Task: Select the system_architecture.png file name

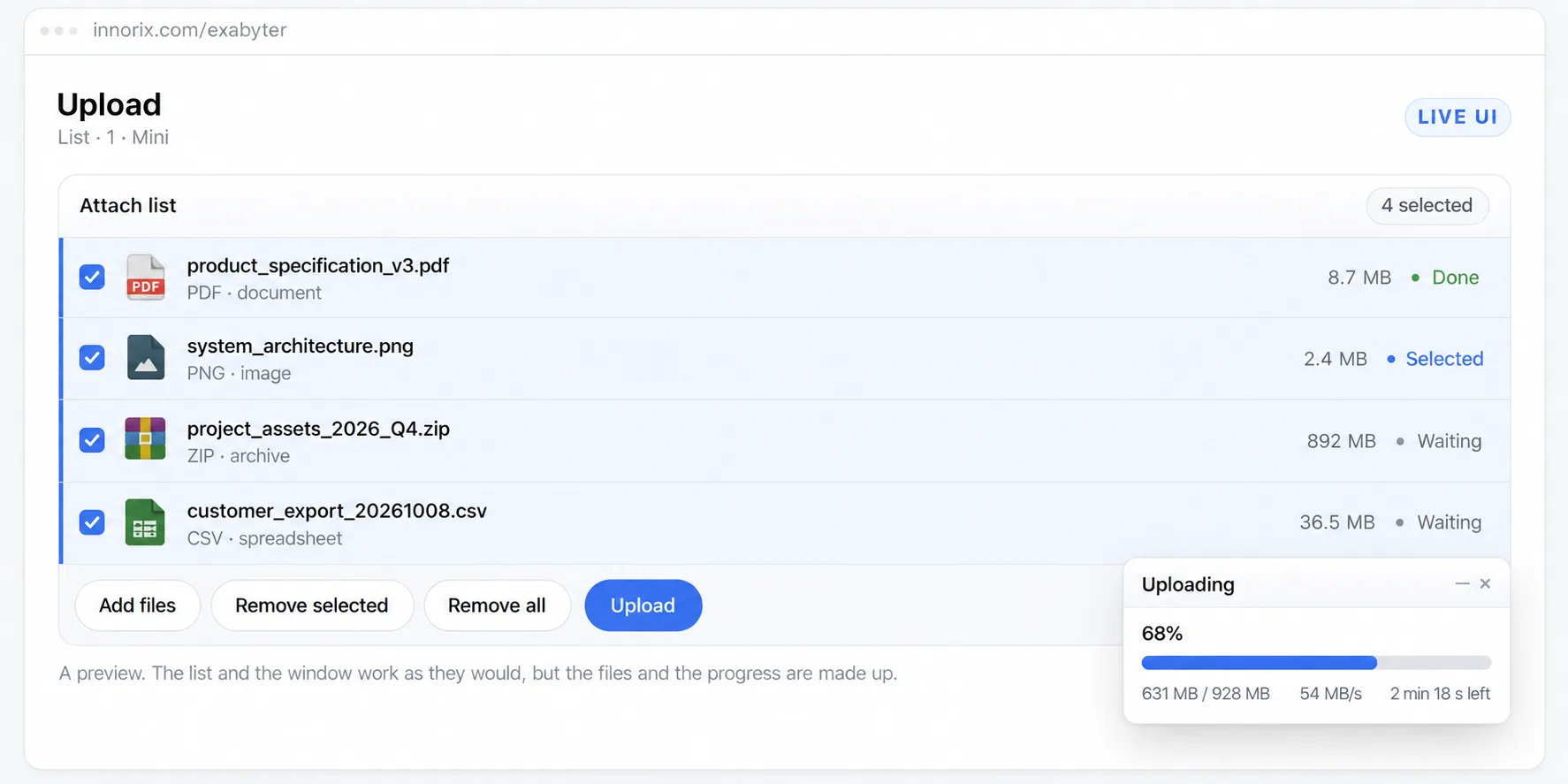Action: click(301, 346)
